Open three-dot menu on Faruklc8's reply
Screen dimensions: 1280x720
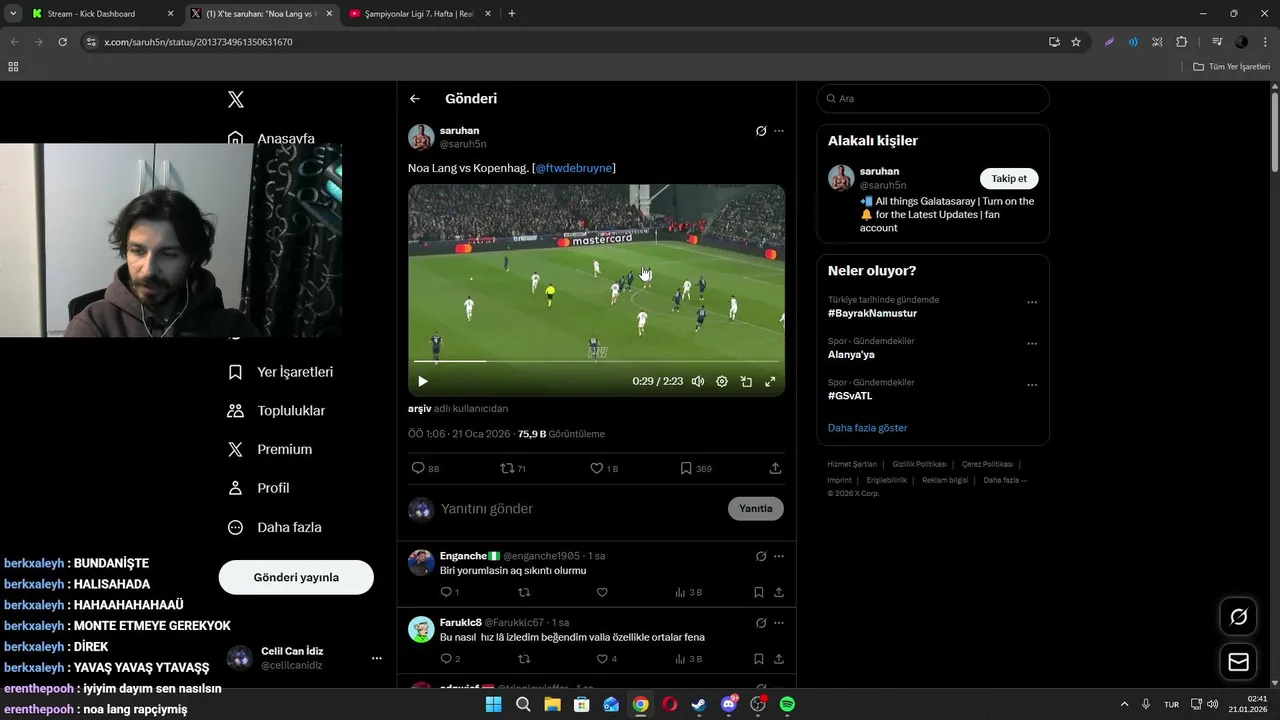click(779, 623)
